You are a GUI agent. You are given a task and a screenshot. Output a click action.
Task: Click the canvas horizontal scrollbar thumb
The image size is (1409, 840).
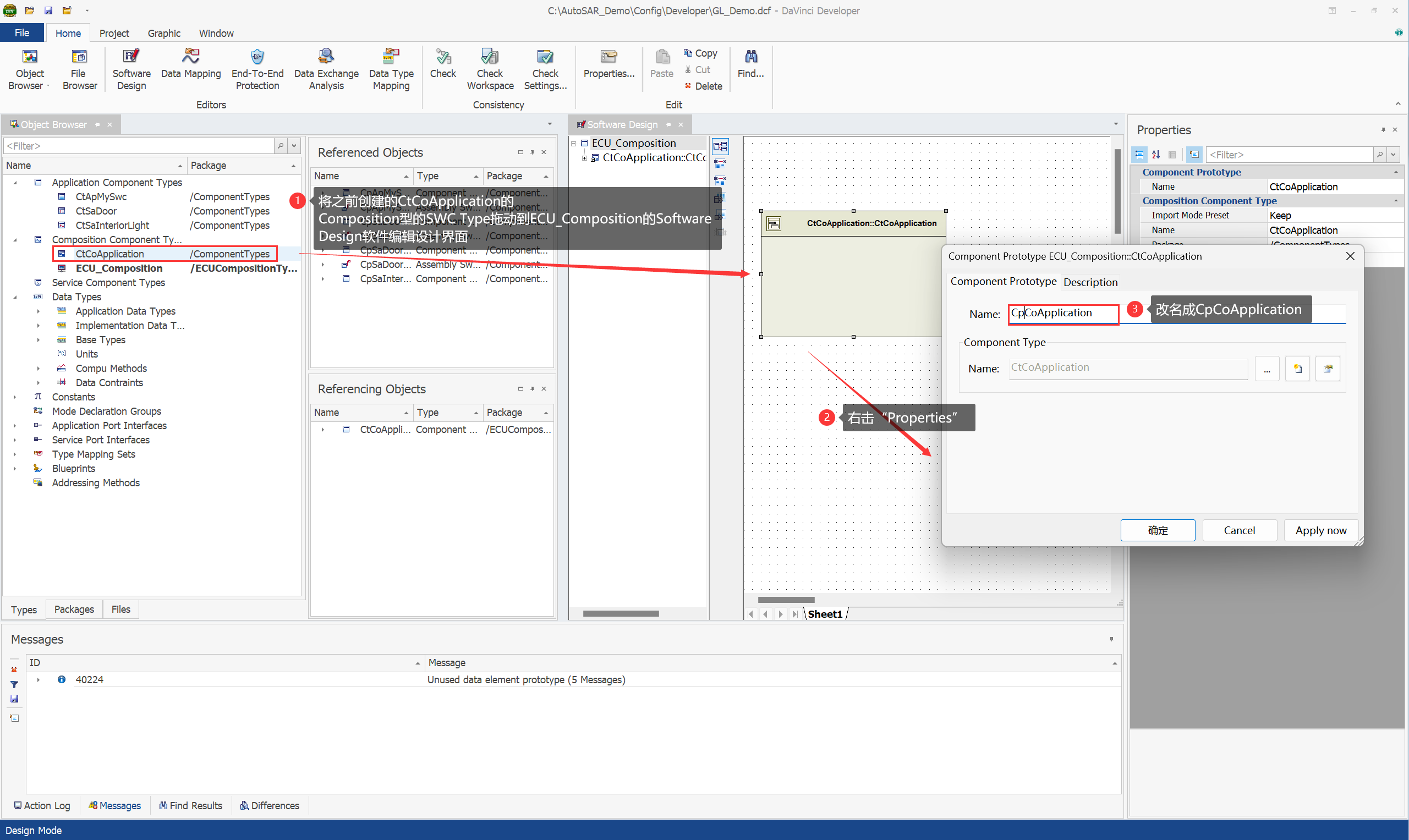[x=786, y=600]
